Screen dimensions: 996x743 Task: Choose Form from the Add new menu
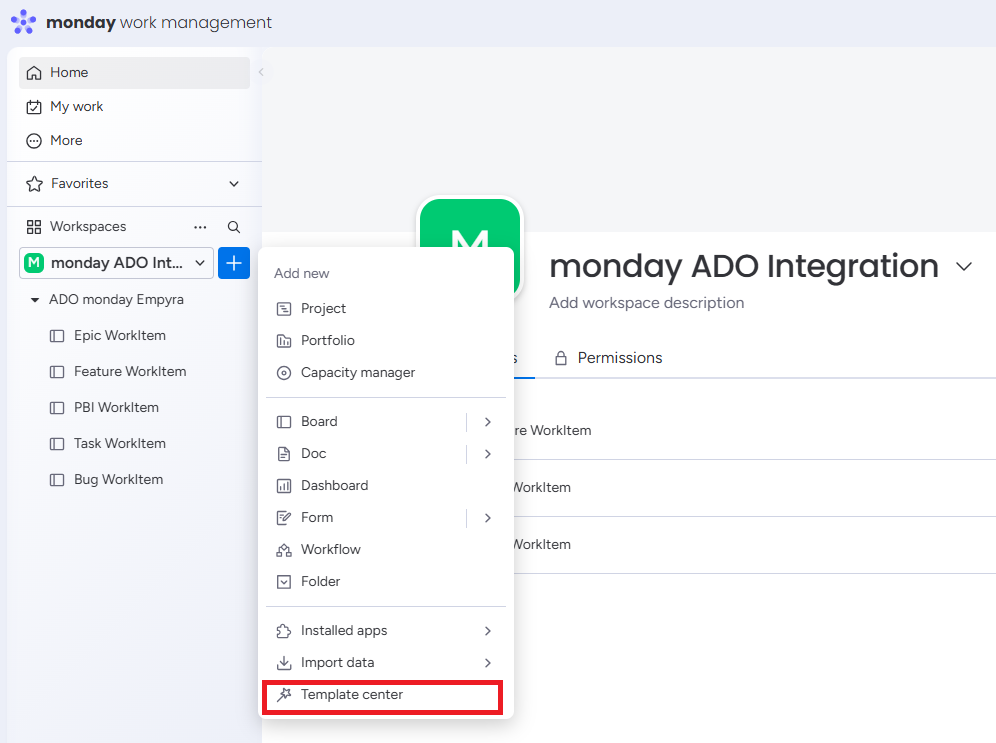[365, 518]
